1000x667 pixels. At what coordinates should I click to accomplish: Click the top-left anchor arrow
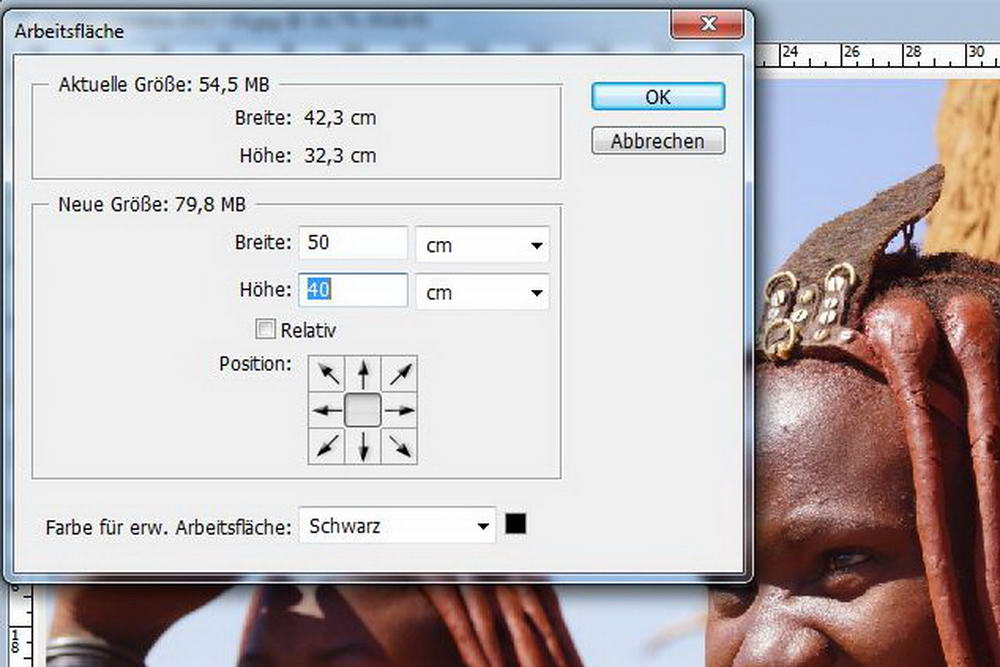coord(327,375)
